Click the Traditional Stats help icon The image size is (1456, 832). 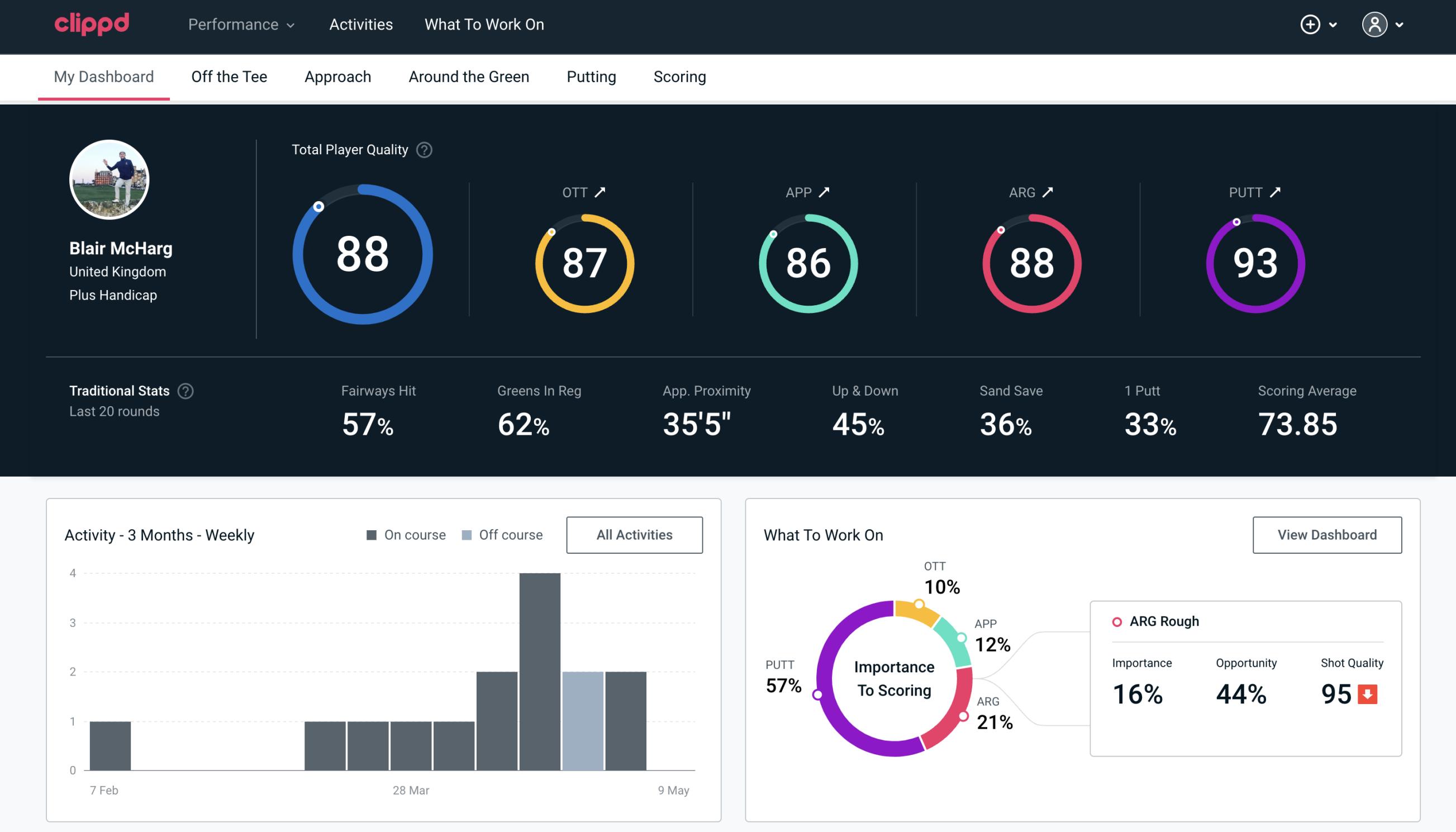pos(185,390)
